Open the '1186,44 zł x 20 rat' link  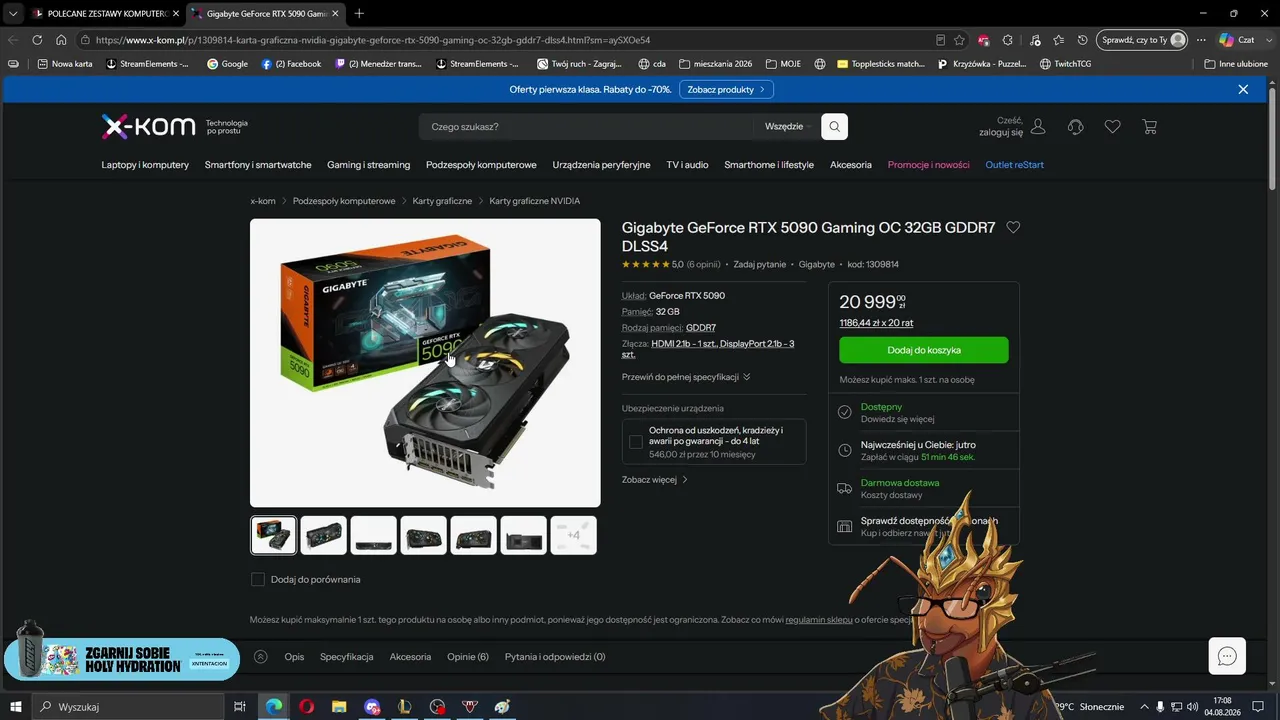(x=876, y=323)
